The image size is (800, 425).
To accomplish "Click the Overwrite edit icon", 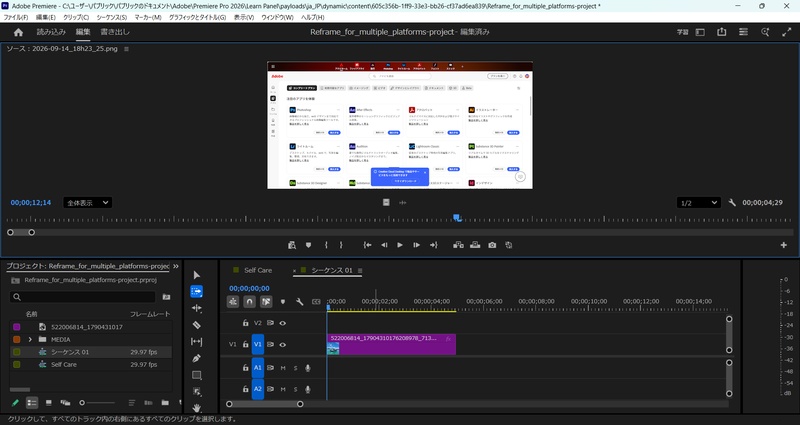I will (475, 245).
